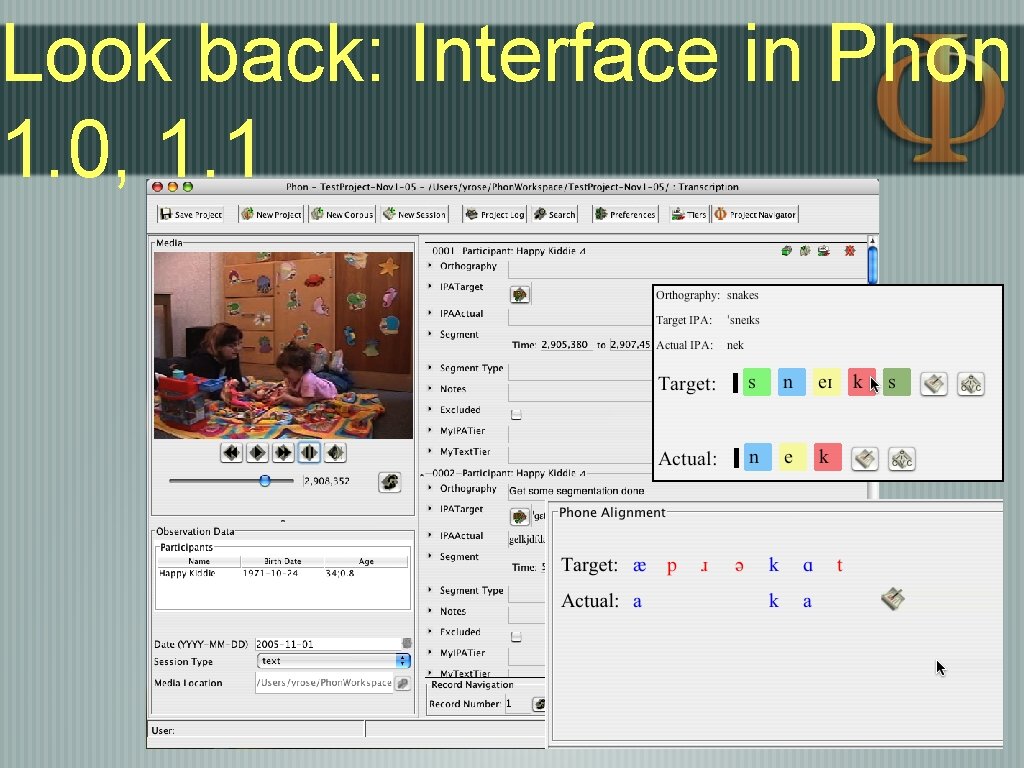
Task: Click the New Project toolbar button
Action: tap(271, 214)
